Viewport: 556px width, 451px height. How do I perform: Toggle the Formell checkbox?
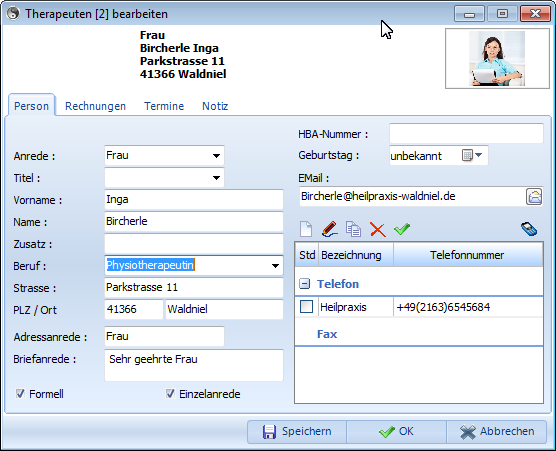click(x=20, y=394)
